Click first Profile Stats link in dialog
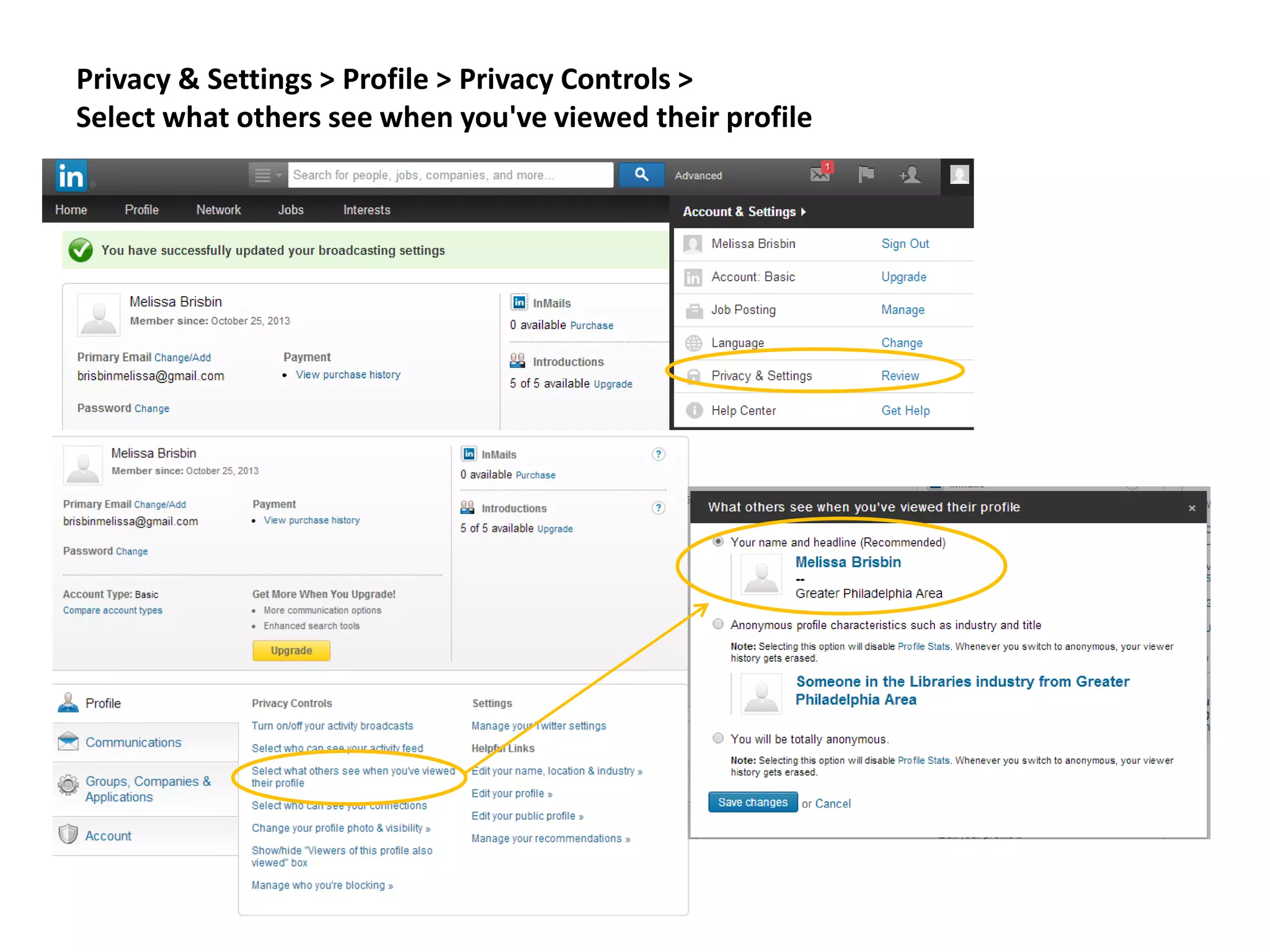The image size is (1270, 952). pos(923,646)
